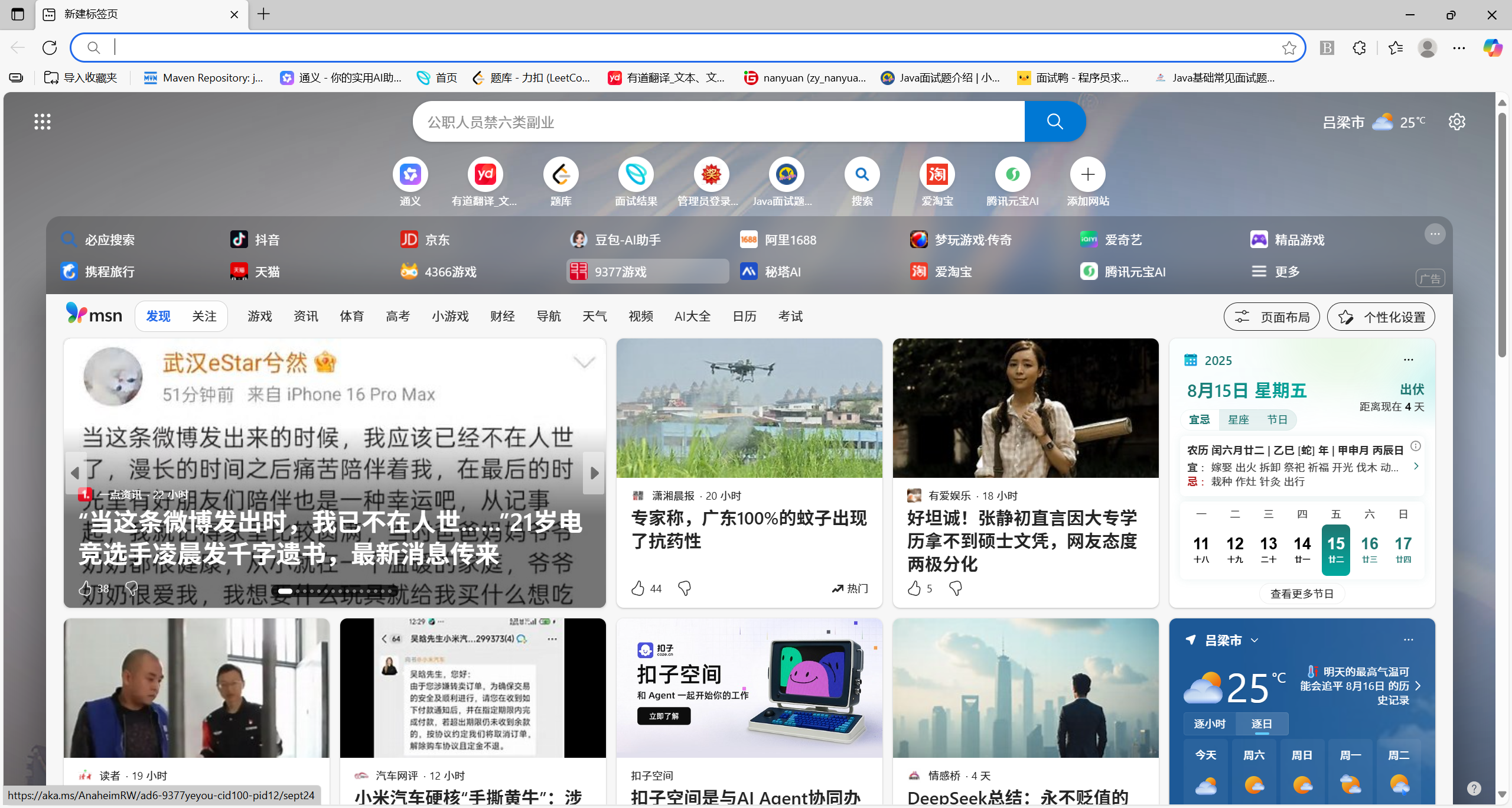Dislike the 张静初 article with thumbs down
This screenshot has height=808, width=1512.
tap(956, 588)
